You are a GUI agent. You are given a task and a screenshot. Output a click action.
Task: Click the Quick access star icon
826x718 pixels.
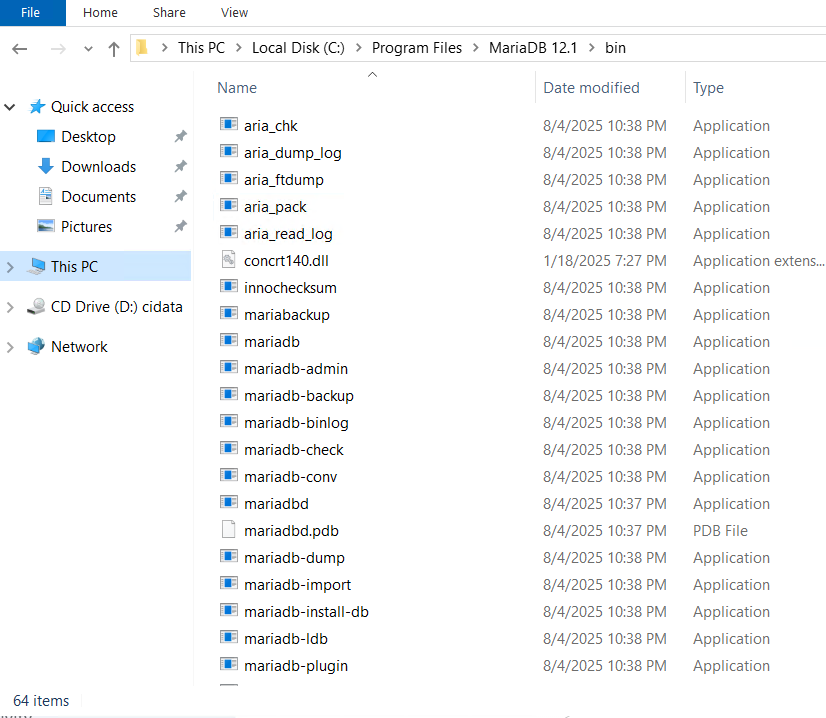tap(37, 106)
